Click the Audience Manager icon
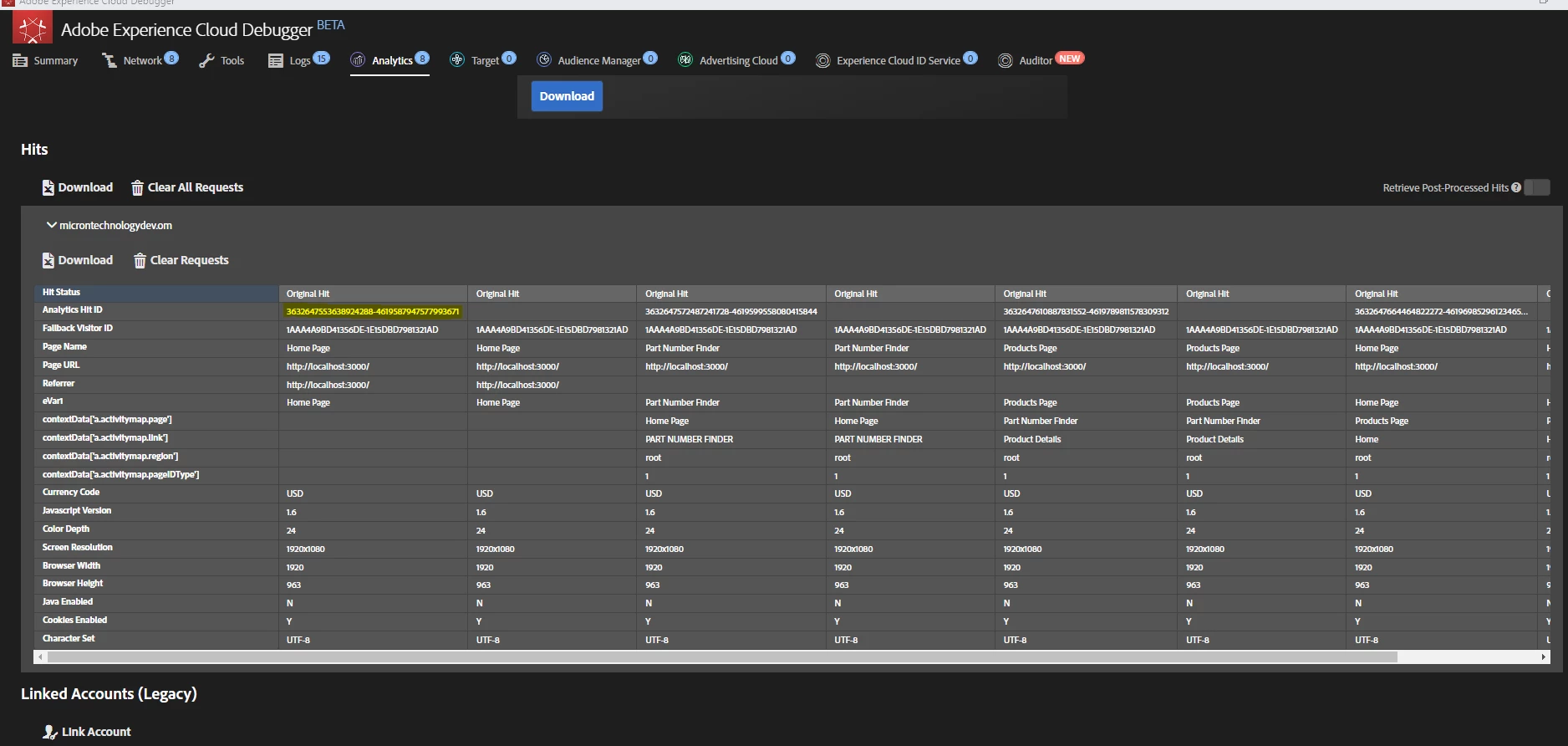This screenshot has height=746, width=1568. [544, 59]
